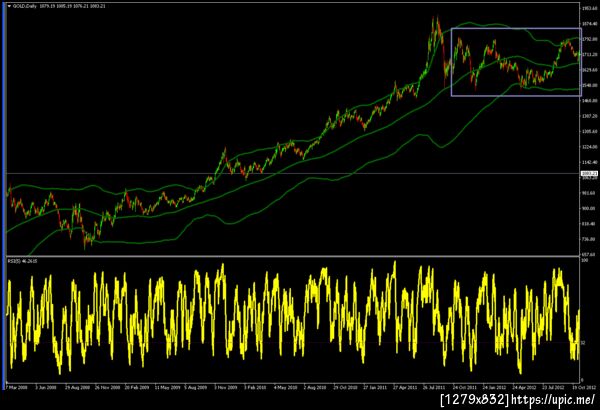The image size is (600, 410).
Task: Click the GOLD,Daily chart title text
Action: point(24,6)
